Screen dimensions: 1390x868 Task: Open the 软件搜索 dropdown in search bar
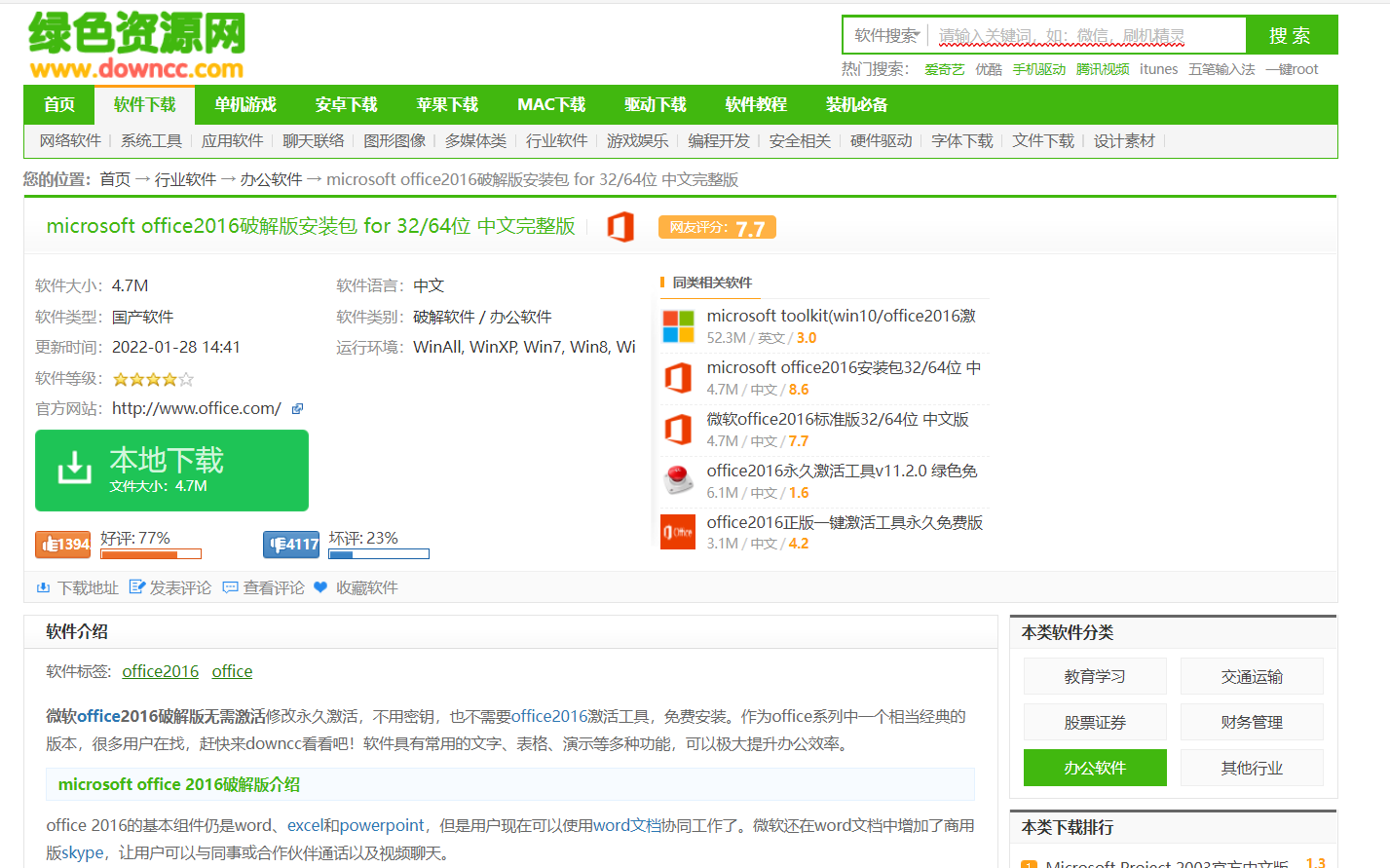[x=887, y=36]
